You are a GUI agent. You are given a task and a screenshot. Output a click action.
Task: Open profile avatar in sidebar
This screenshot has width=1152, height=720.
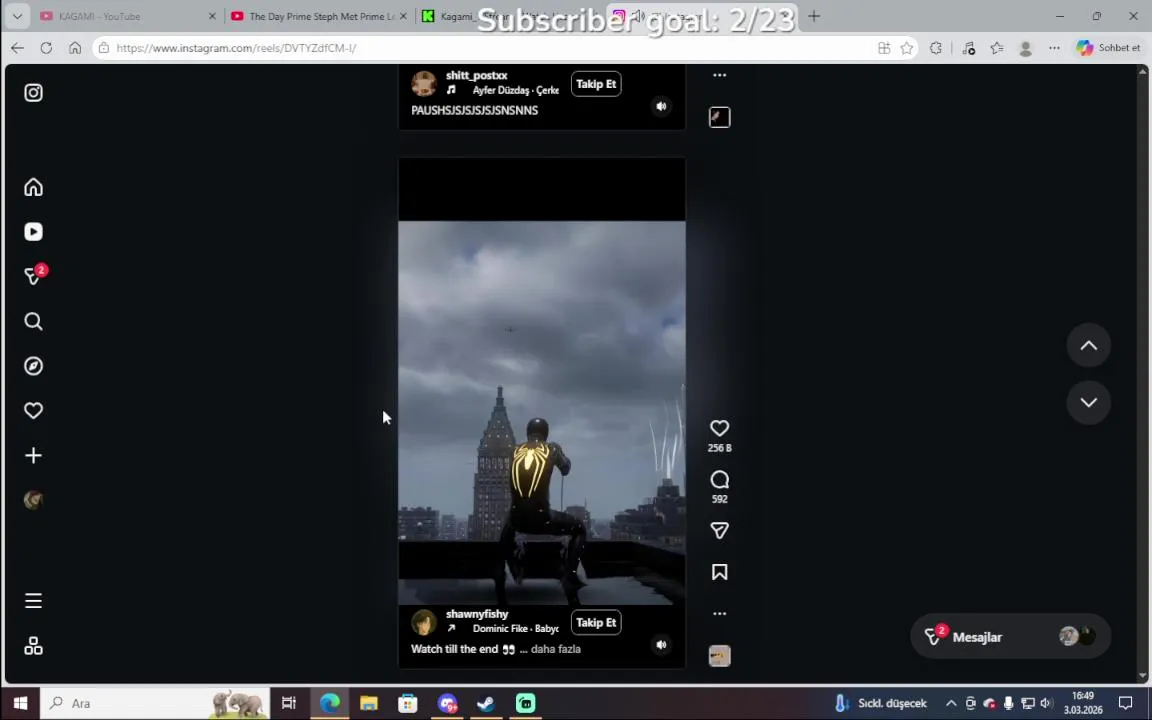(33, 500)
